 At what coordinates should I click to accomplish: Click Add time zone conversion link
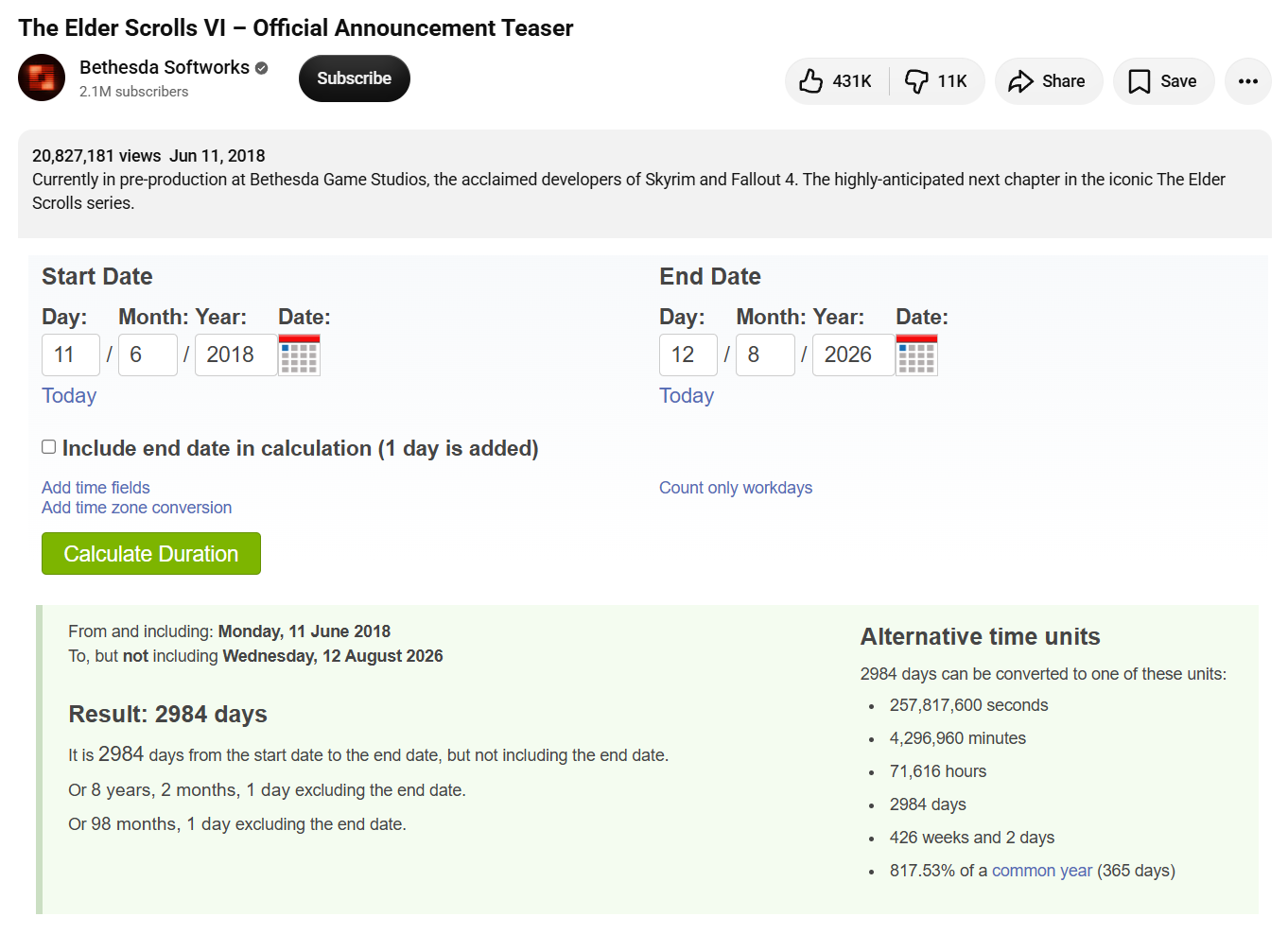(136, 508)
